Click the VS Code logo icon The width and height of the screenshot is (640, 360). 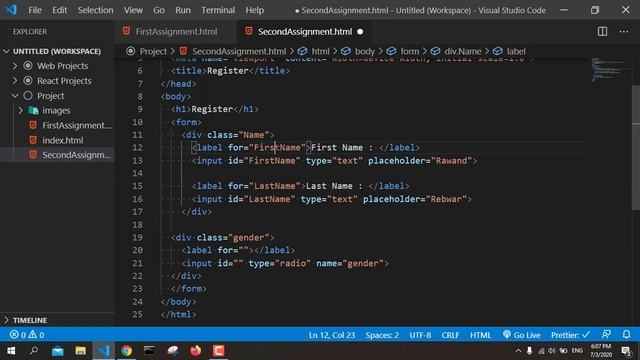(11, 9)
